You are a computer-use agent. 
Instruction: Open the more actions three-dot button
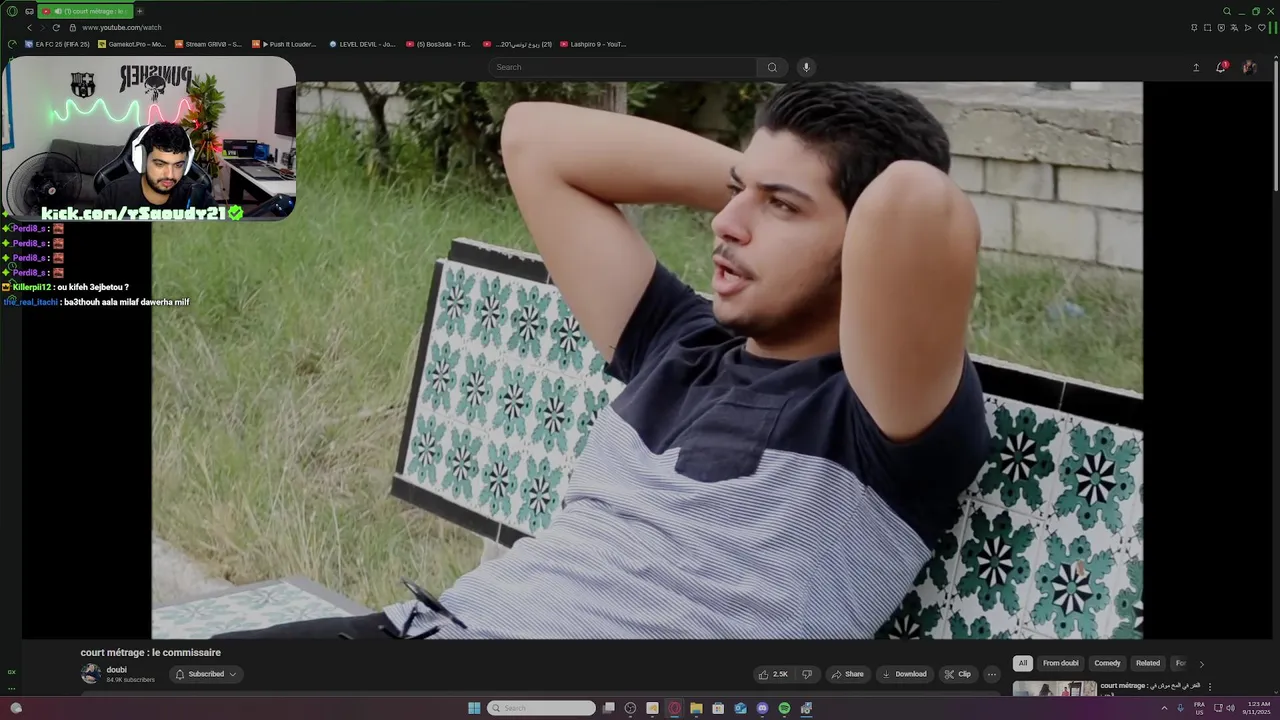[x=991, y=674]
